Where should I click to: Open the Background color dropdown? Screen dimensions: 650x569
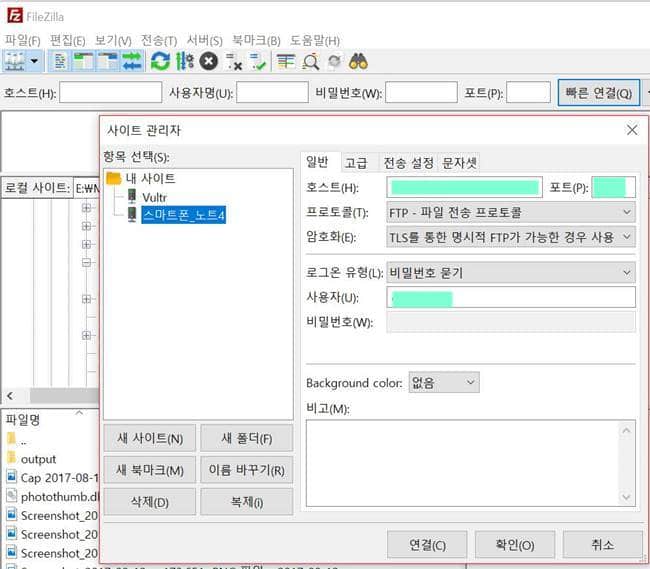[444, 382]
